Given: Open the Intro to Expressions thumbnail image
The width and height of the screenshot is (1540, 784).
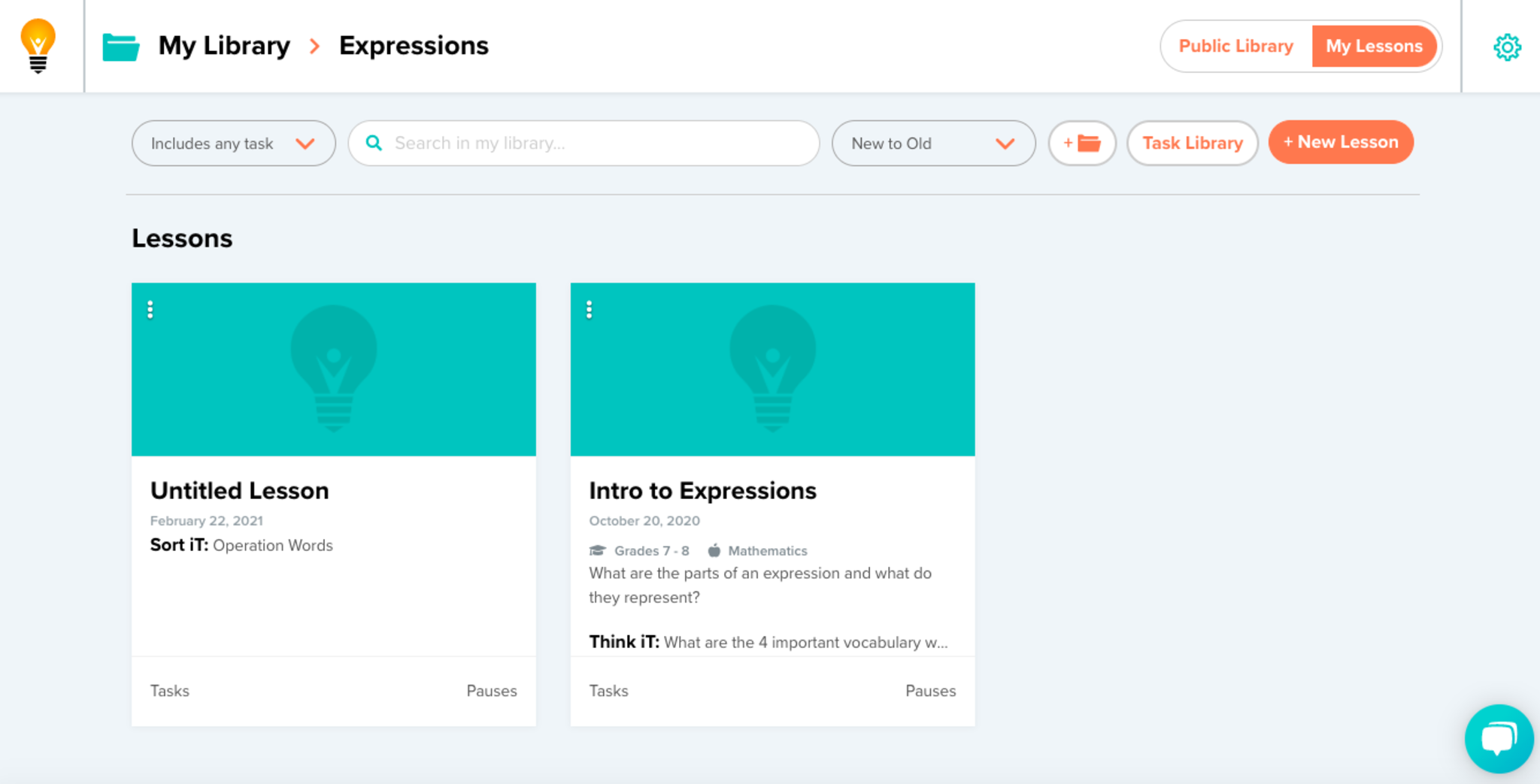Looking at the screenshot, I should click(772, 370).
